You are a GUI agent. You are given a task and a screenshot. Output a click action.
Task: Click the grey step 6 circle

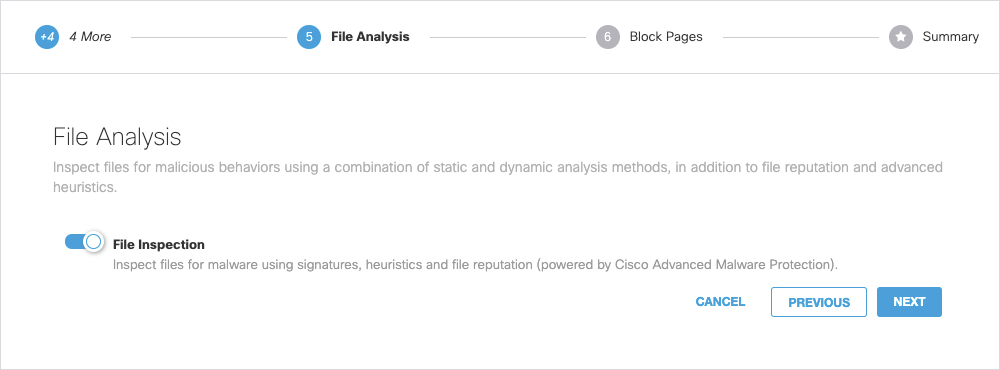pos(608,37)
